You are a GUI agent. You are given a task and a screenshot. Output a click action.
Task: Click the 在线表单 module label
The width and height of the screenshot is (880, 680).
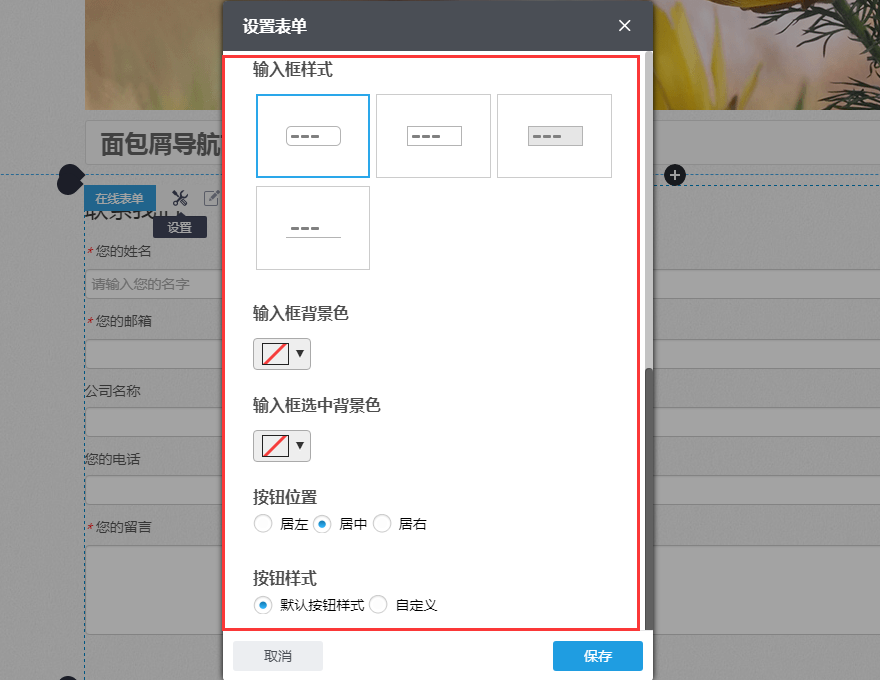pyautogui.click(x=119, y=198)
